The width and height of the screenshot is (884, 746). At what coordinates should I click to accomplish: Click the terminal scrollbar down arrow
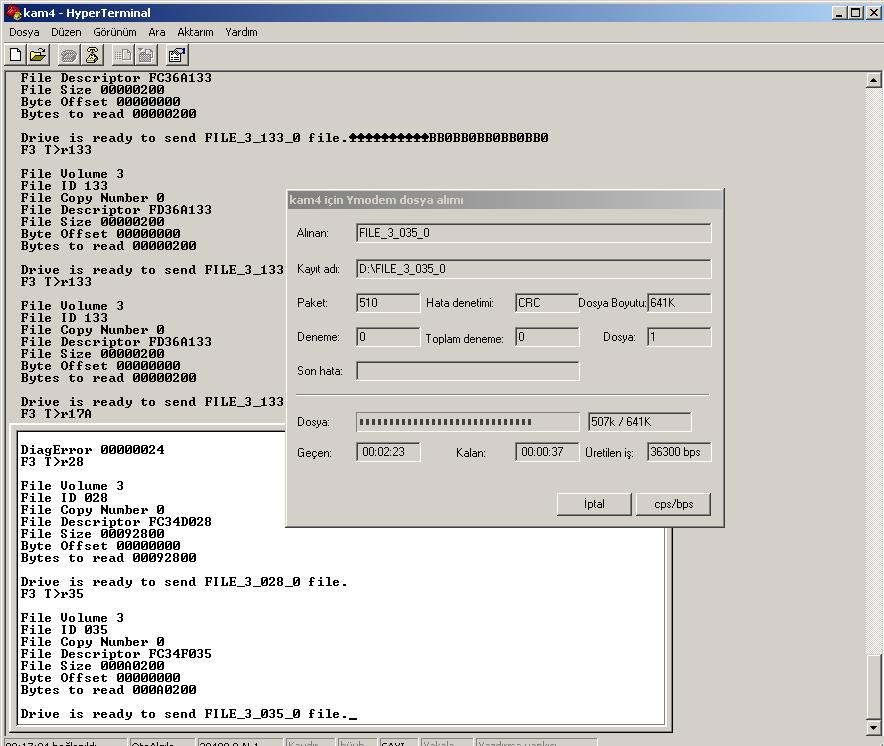click(873, 727)
